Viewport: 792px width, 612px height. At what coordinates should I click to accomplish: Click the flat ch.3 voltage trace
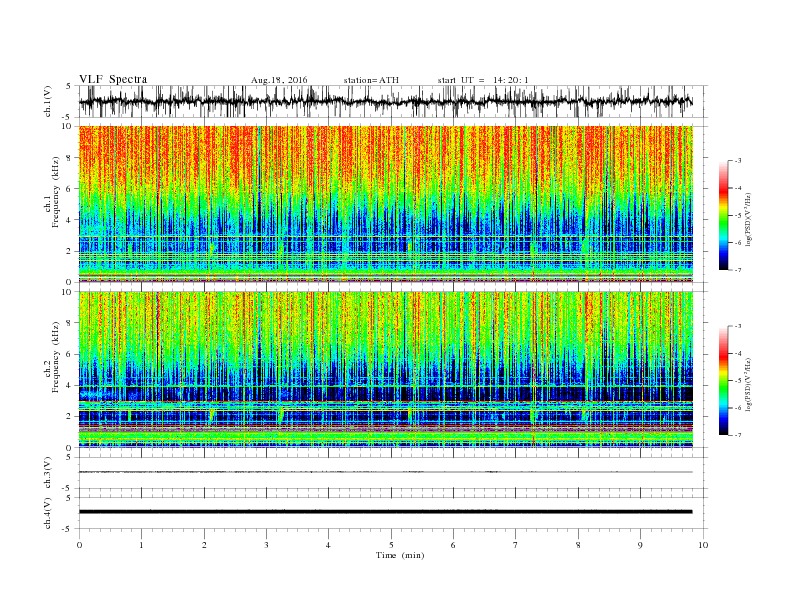(386, 472)
